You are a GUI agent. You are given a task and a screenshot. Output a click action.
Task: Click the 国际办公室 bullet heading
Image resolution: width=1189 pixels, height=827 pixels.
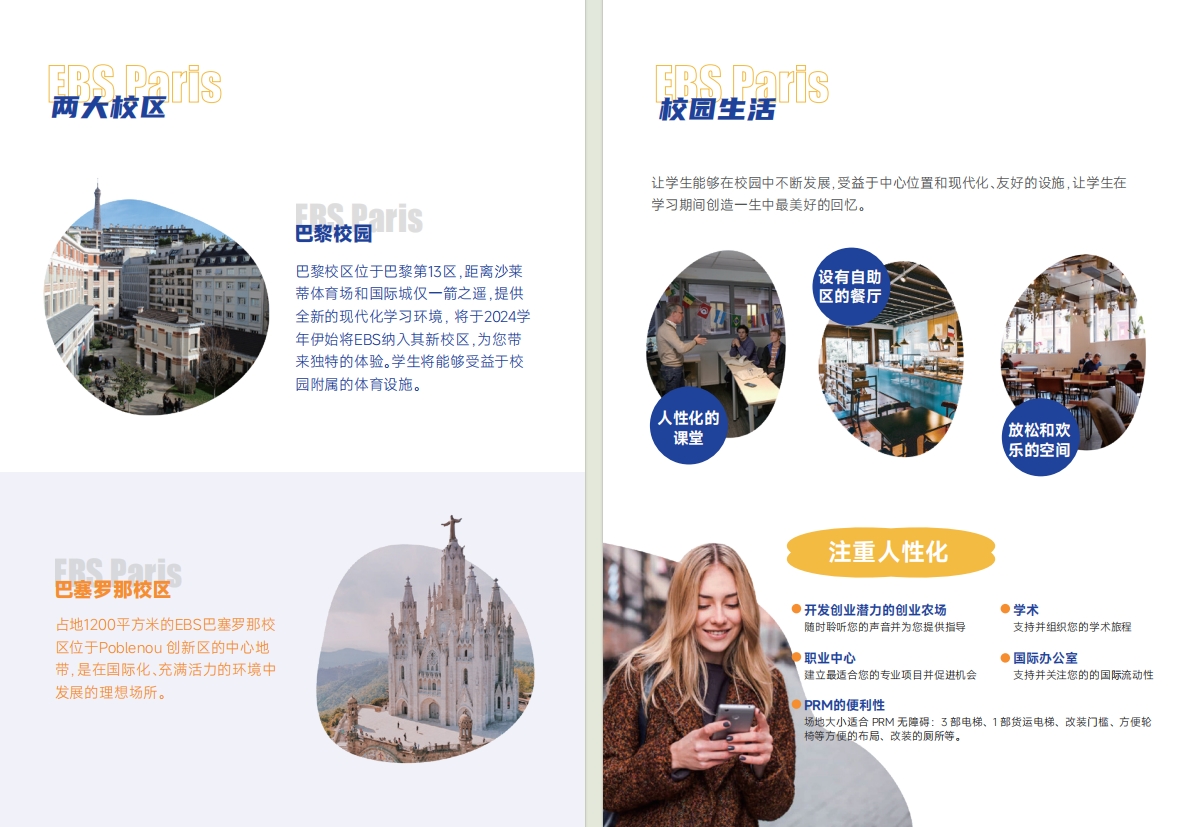[x=1045, y=658]
